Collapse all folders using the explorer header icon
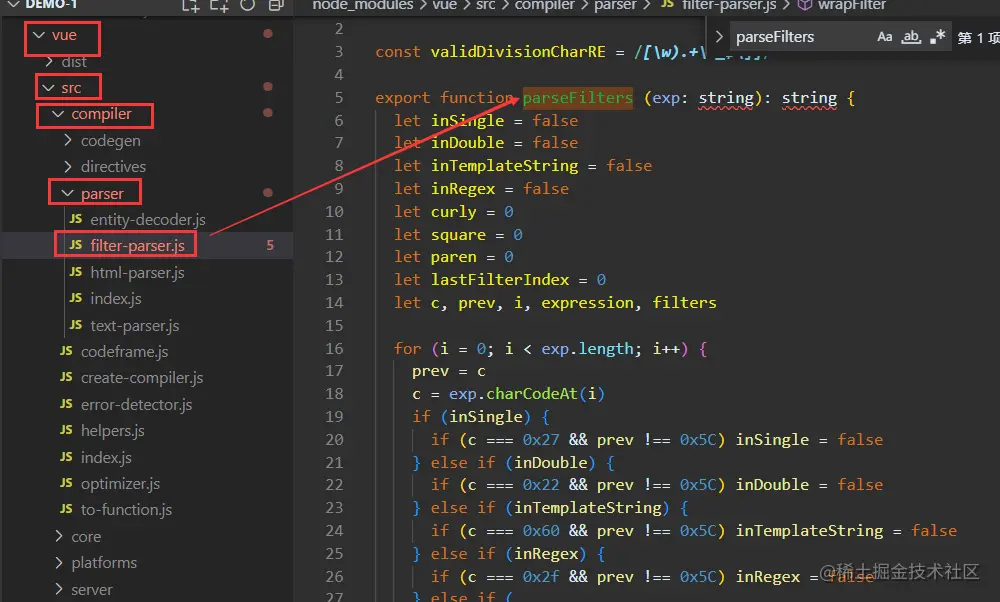Viewport: 1000px width, 602px height. point(276,5)
